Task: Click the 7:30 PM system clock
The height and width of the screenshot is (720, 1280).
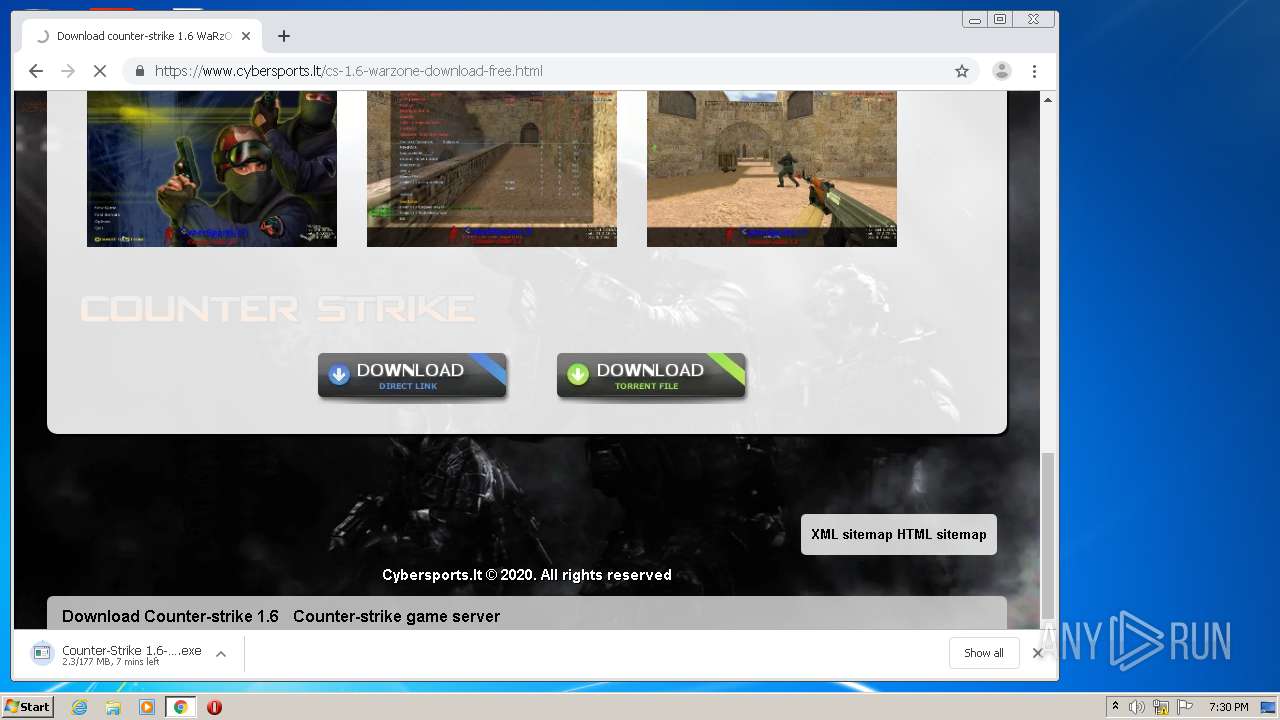Action: point(1228,707)
